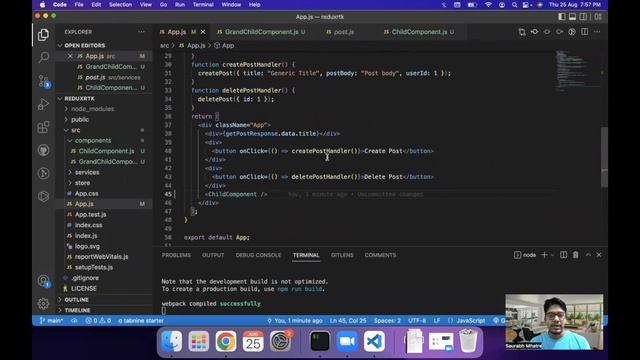
Task: Open logo.svg in file tree
Action: tap(87, 246)
